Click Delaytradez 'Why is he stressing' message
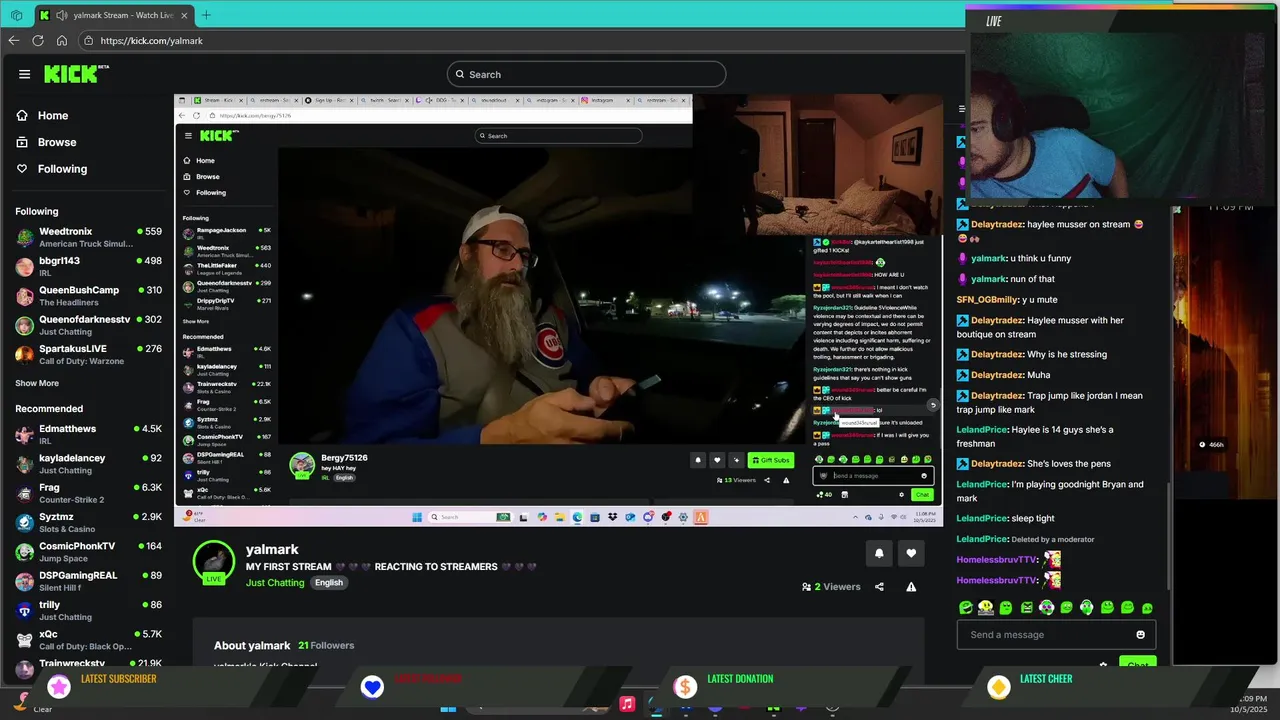This screenshot has height=720, width=1280. 1032,355
